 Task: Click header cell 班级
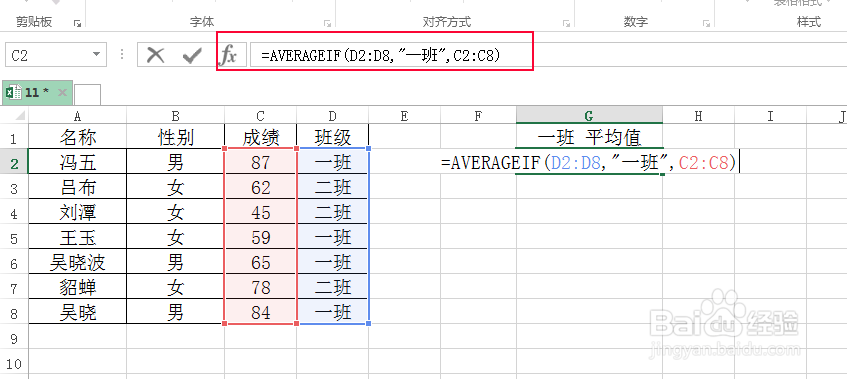click(x=333, y=138)
